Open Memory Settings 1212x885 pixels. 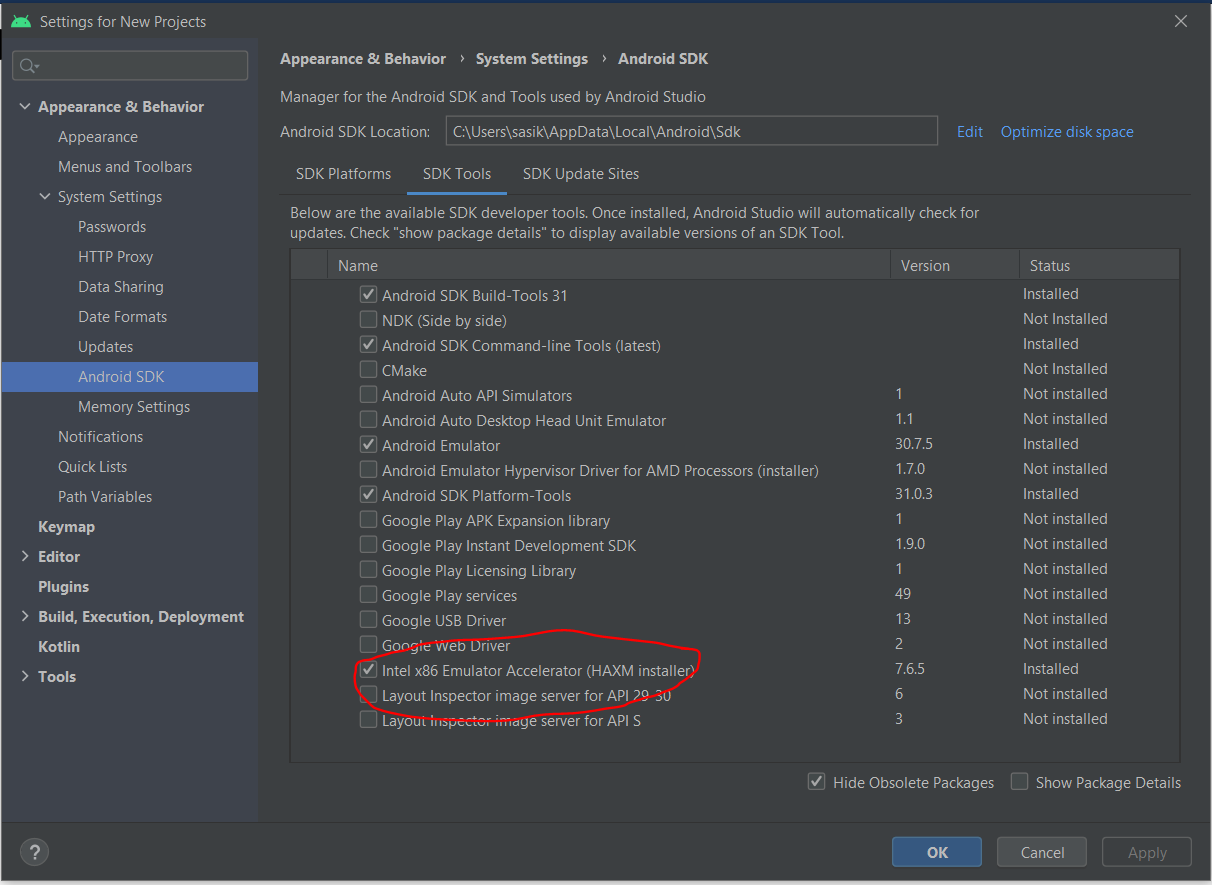[x=134, y=407]
